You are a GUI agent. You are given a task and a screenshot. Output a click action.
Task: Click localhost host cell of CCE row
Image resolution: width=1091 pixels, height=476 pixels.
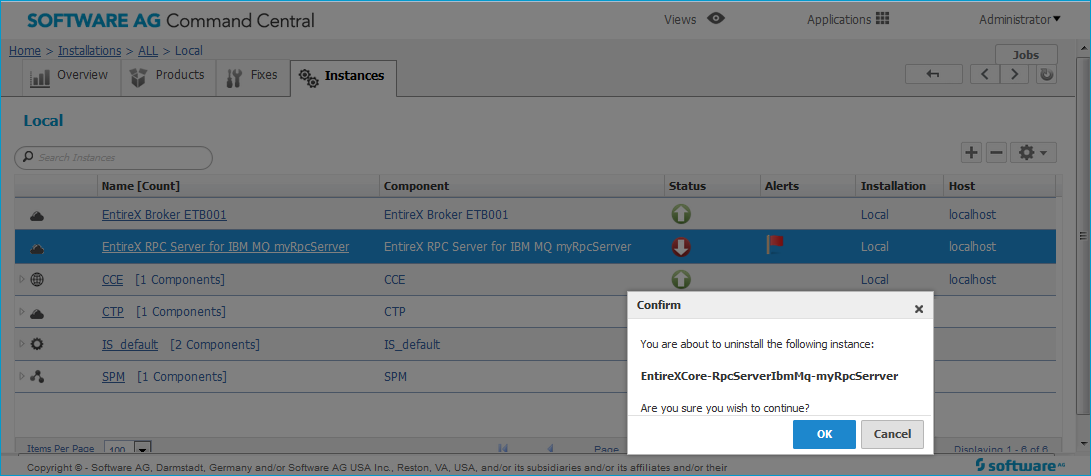972,279
